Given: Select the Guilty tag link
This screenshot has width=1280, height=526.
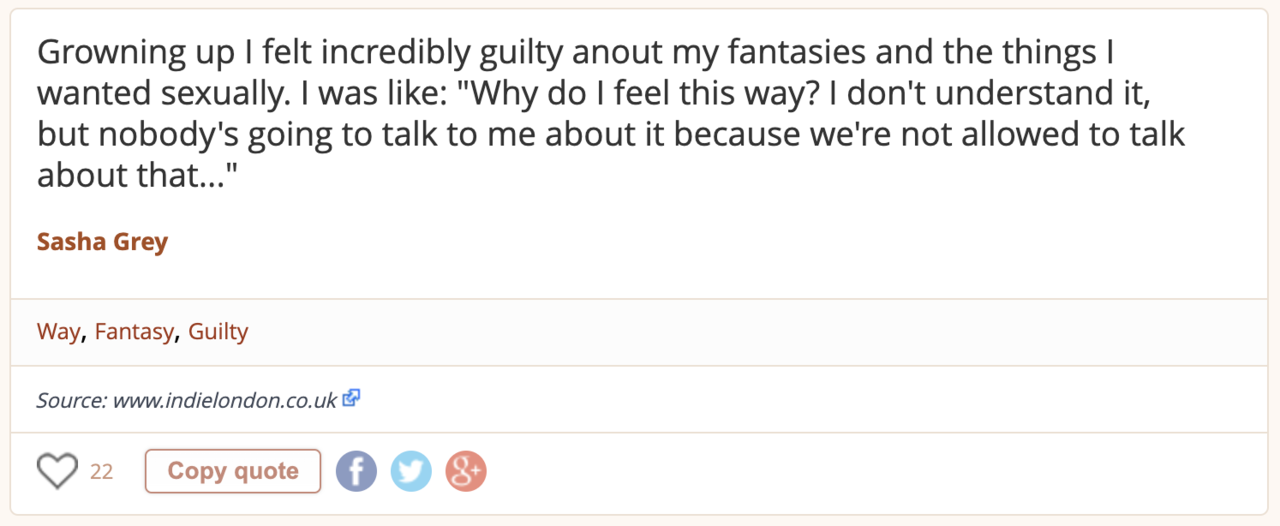Looking at the screenshot, I should point(218,332).
